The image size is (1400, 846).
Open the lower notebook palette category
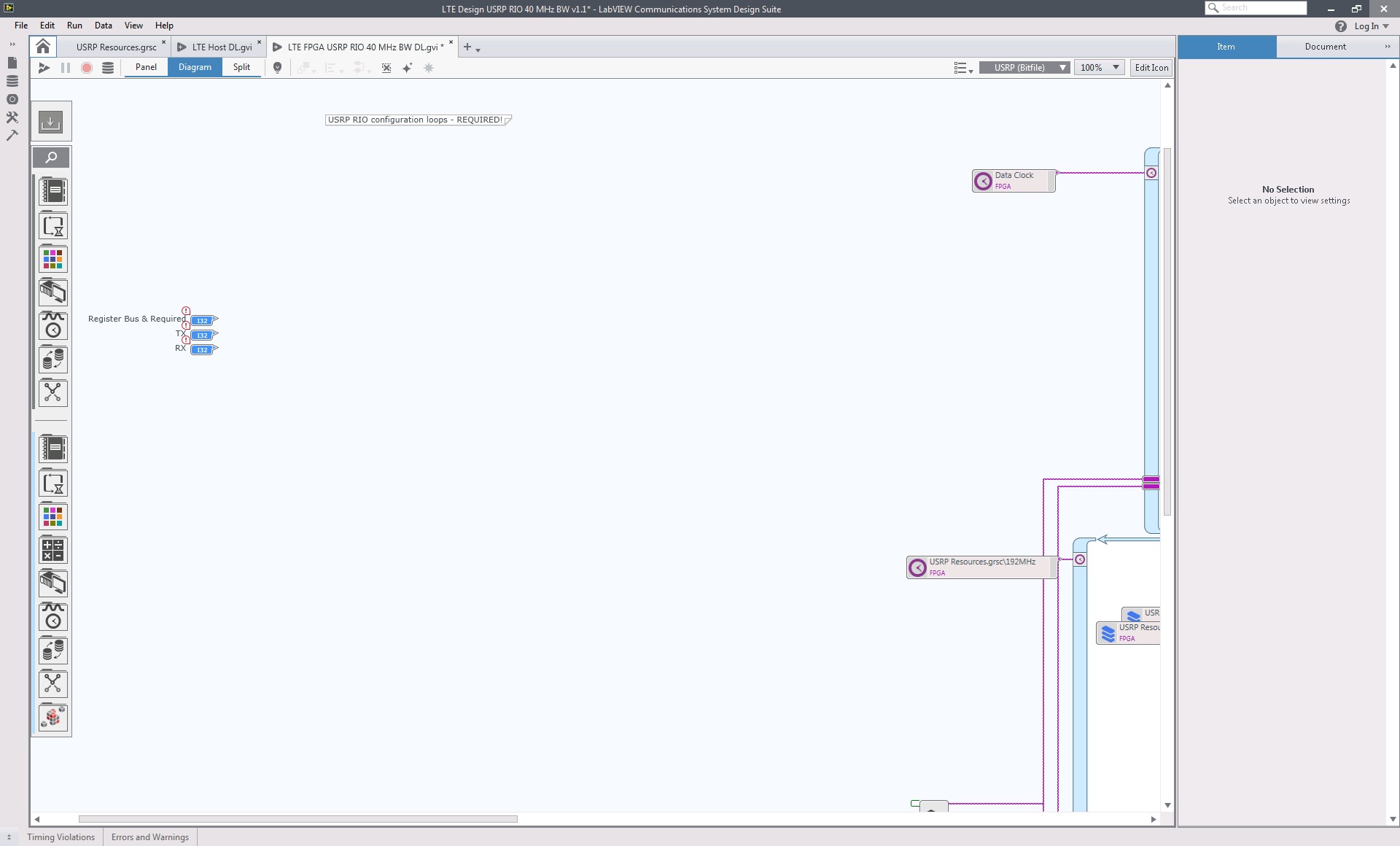coord(53,449)
